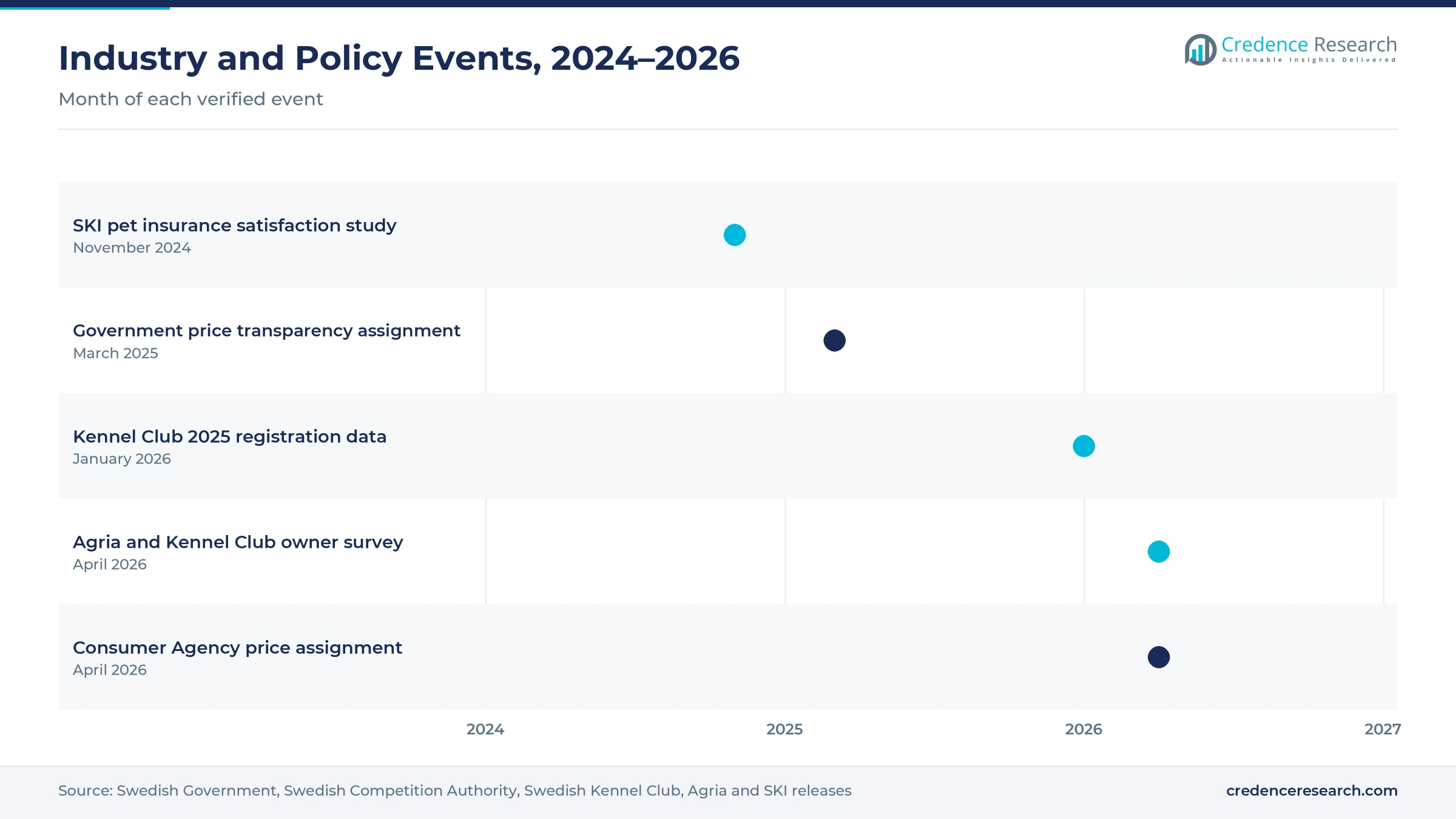Click the 'Credence Research' brand name text

tap(1309, 44)
